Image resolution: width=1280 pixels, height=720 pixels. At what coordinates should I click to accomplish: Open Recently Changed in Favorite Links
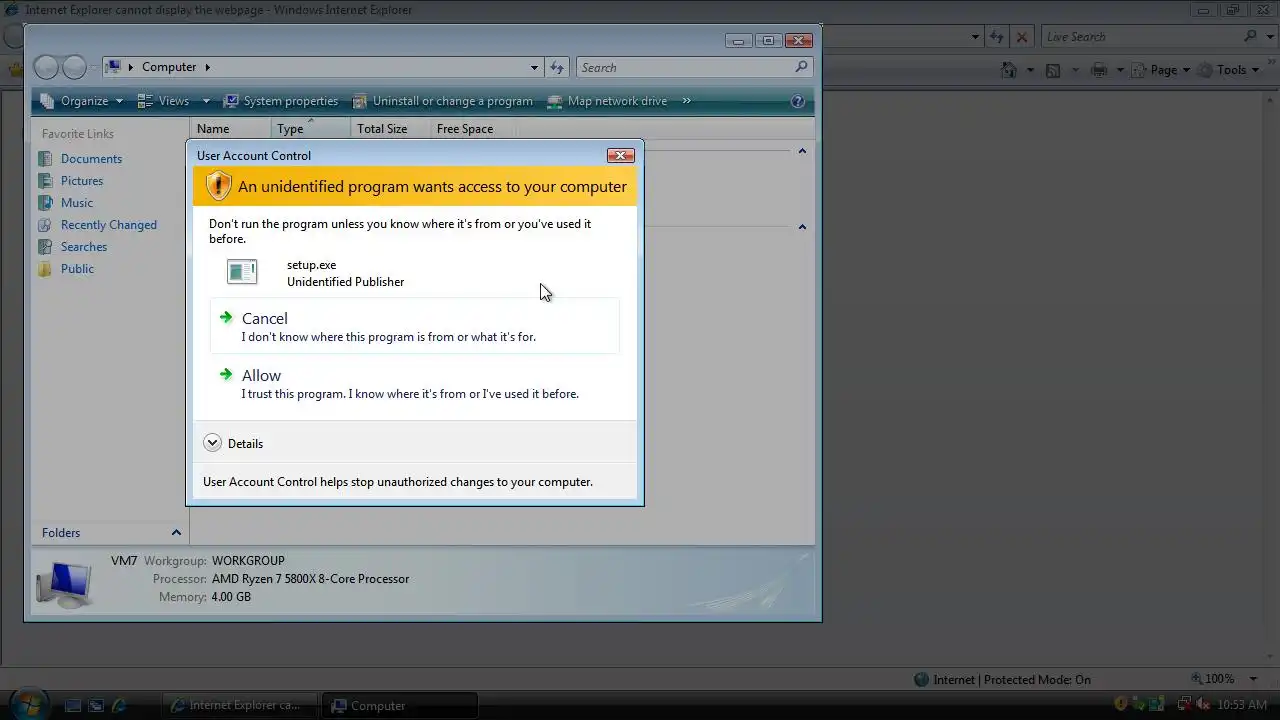tap(109, 225)
